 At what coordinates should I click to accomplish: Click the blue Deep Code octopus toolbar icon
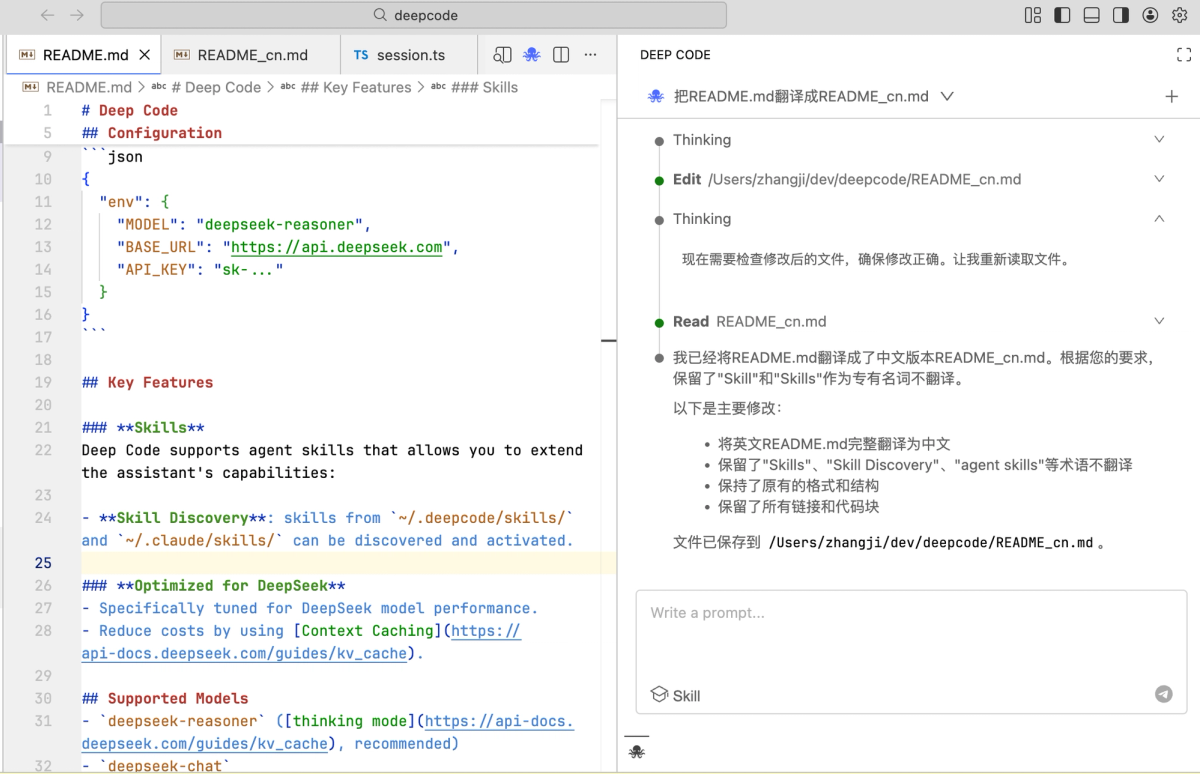point(532,55)
